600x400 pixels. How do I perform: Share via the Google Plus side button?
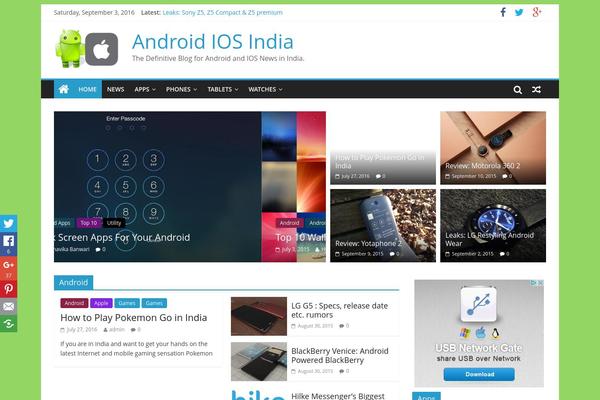pyautogui.click(x=8, y=267)
